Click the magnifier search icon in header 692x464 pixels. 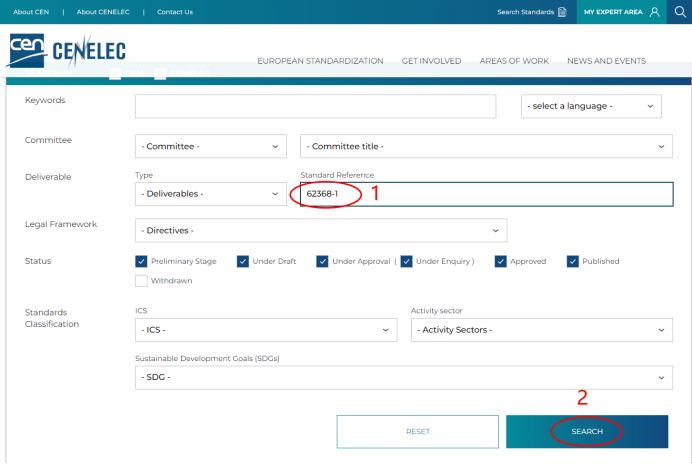pyautogui.click(x=680, y=12)
